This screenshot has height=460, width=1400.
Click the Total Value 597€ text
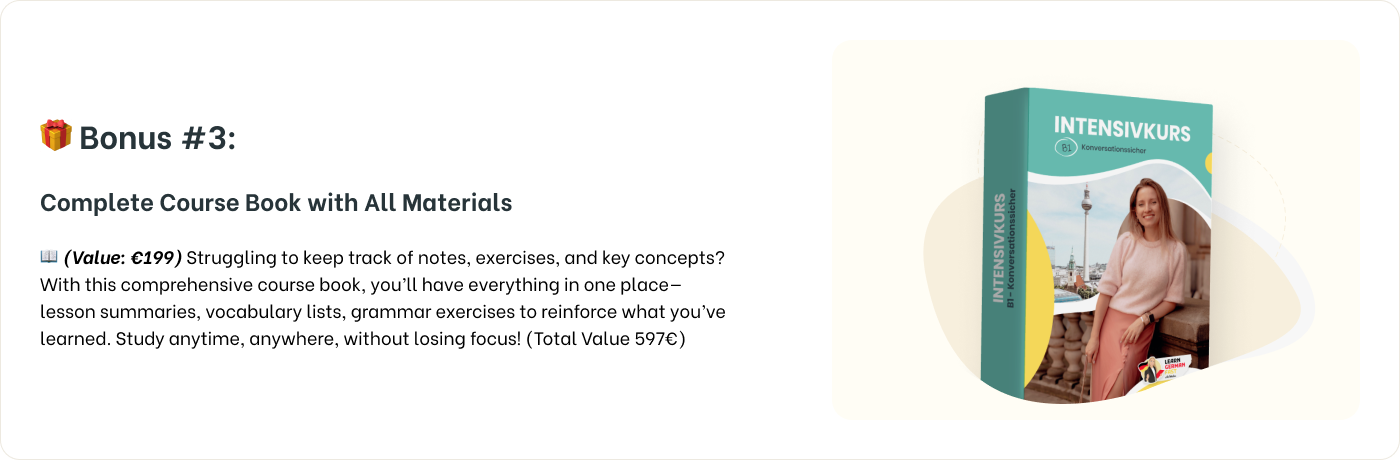click(609, 339)
